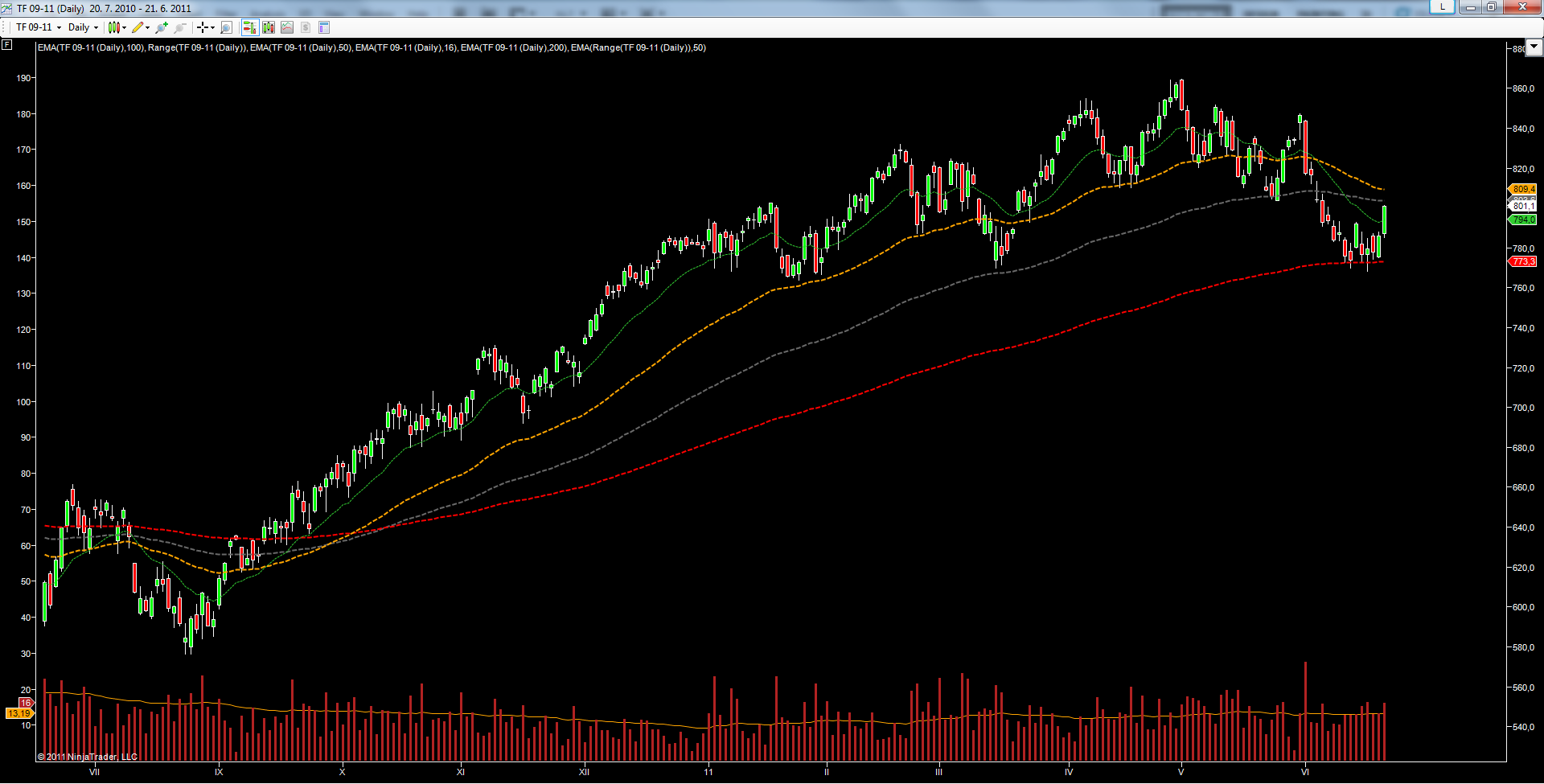Screen dimensions: 1544x784
Task: Click the NinjaTrader chart window icon
Action: tap(8, 8)
